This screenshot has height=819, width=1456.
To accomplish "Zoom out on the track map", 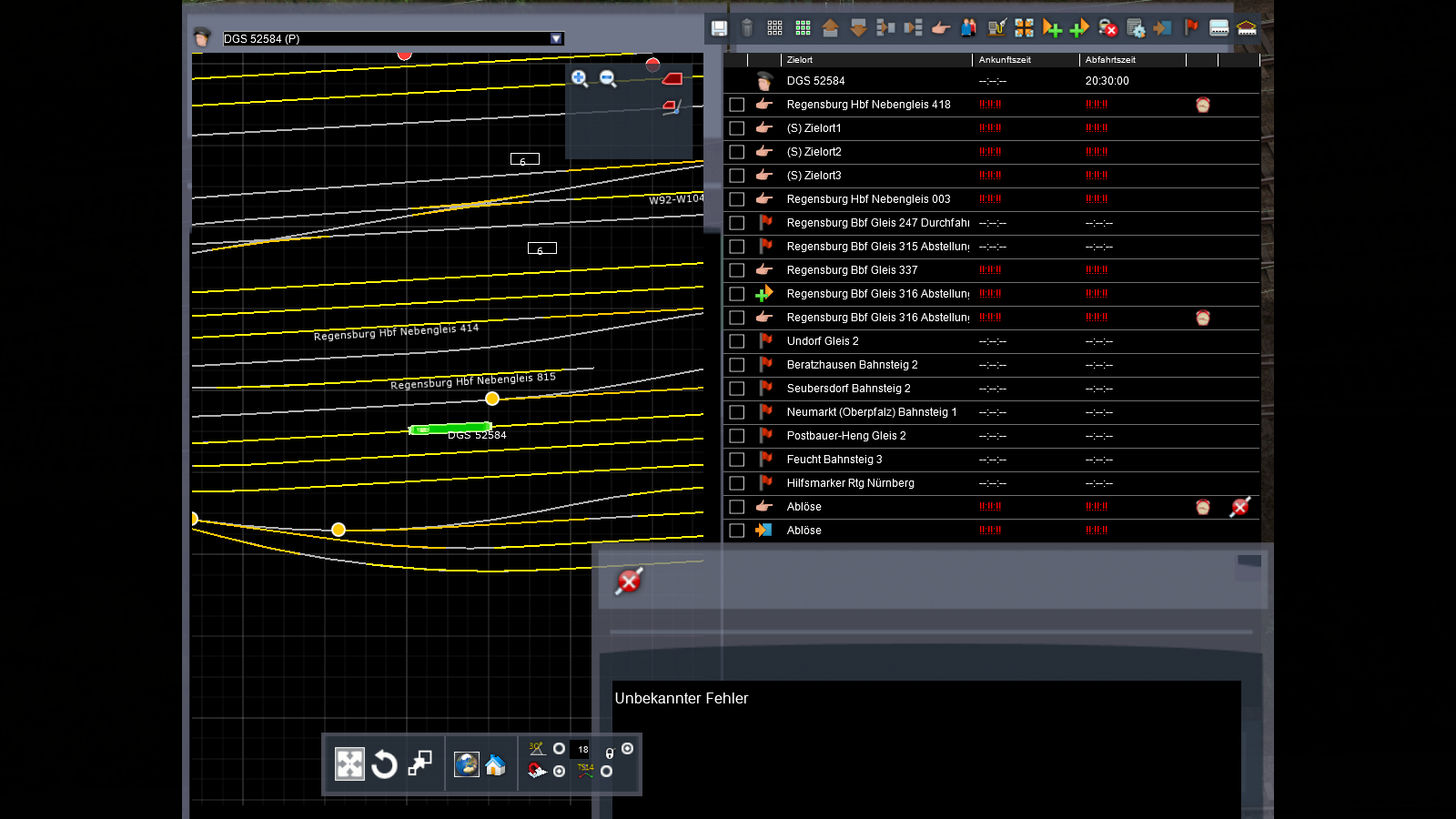I will [x=608, y=78].
